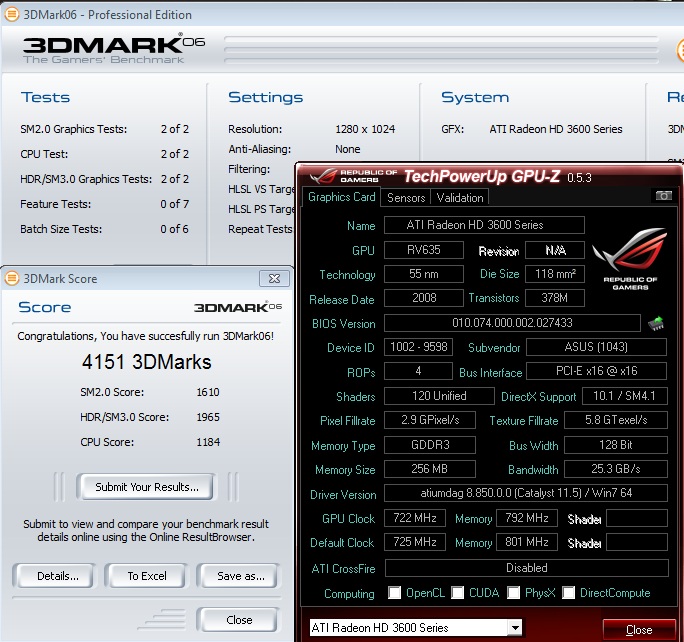Image resolution: width=684 pixels, height=642 pixels.
Task: Click the Save as button
Action: point(238,576)
